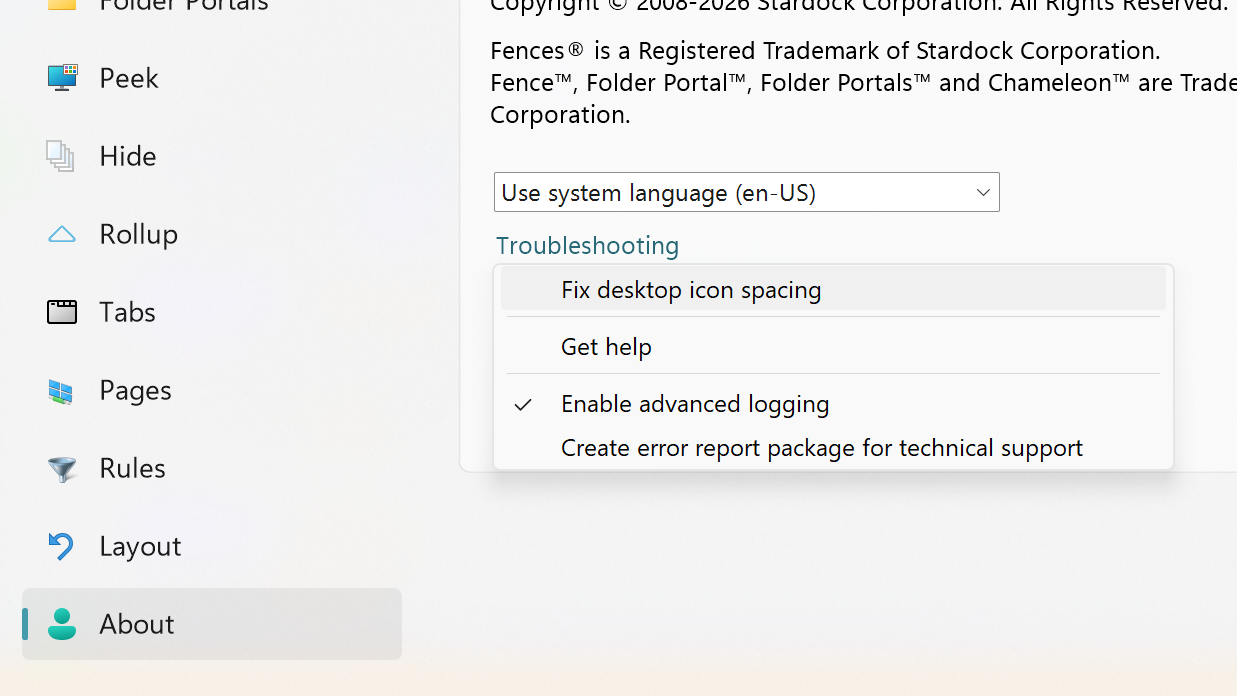Open the system language dropdown arrow
1237x696 pixels.
(x=982, y=193)
